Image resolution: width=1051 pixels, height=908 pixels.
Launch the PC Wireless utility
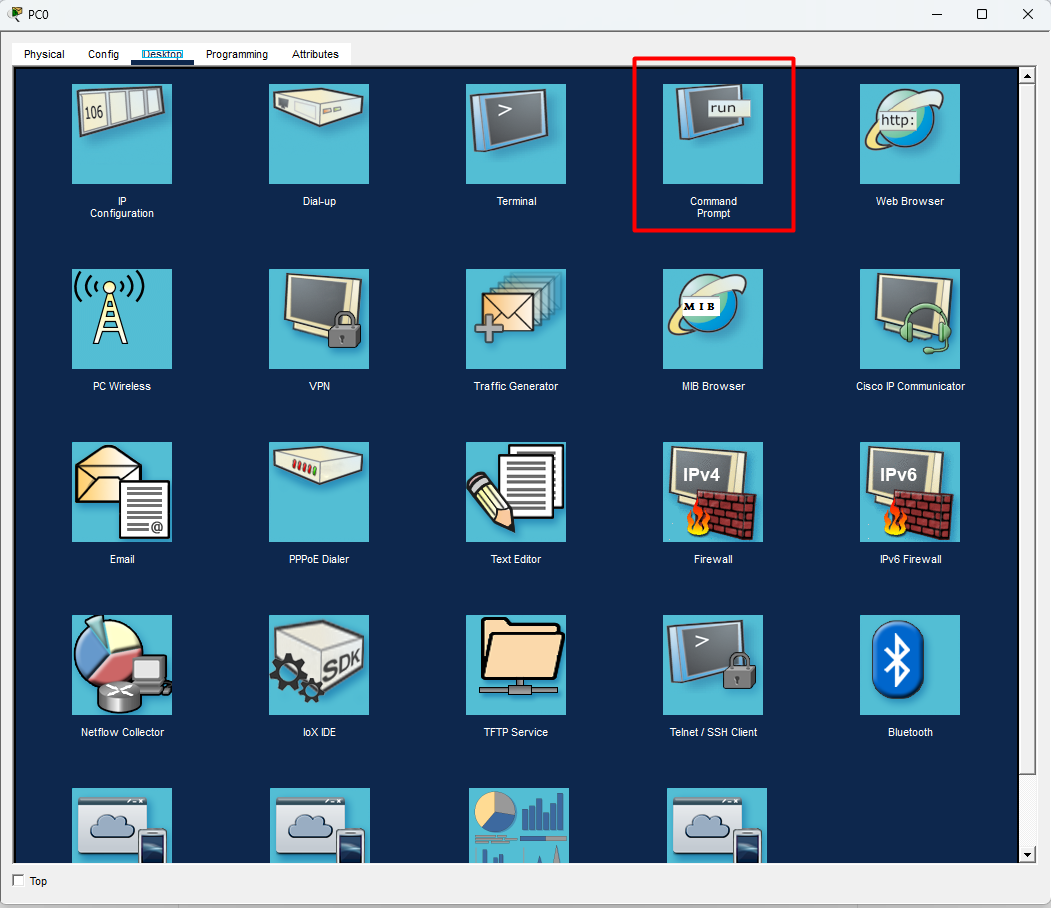[122, 319]
